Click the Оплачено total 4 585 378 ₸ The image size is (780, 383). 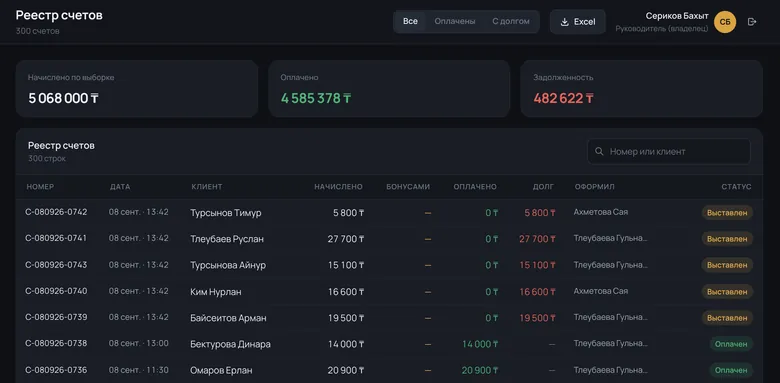click(x=316, y=98)
